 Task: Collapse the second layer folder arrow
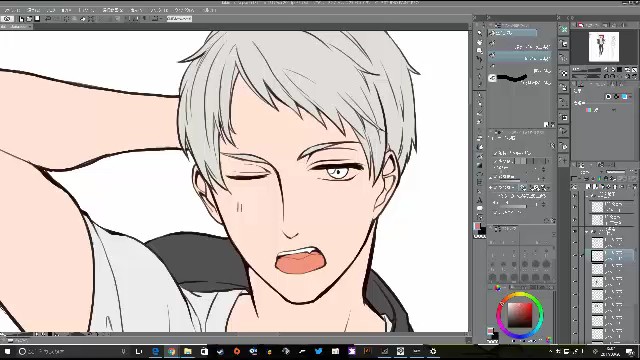pos(587,231)
